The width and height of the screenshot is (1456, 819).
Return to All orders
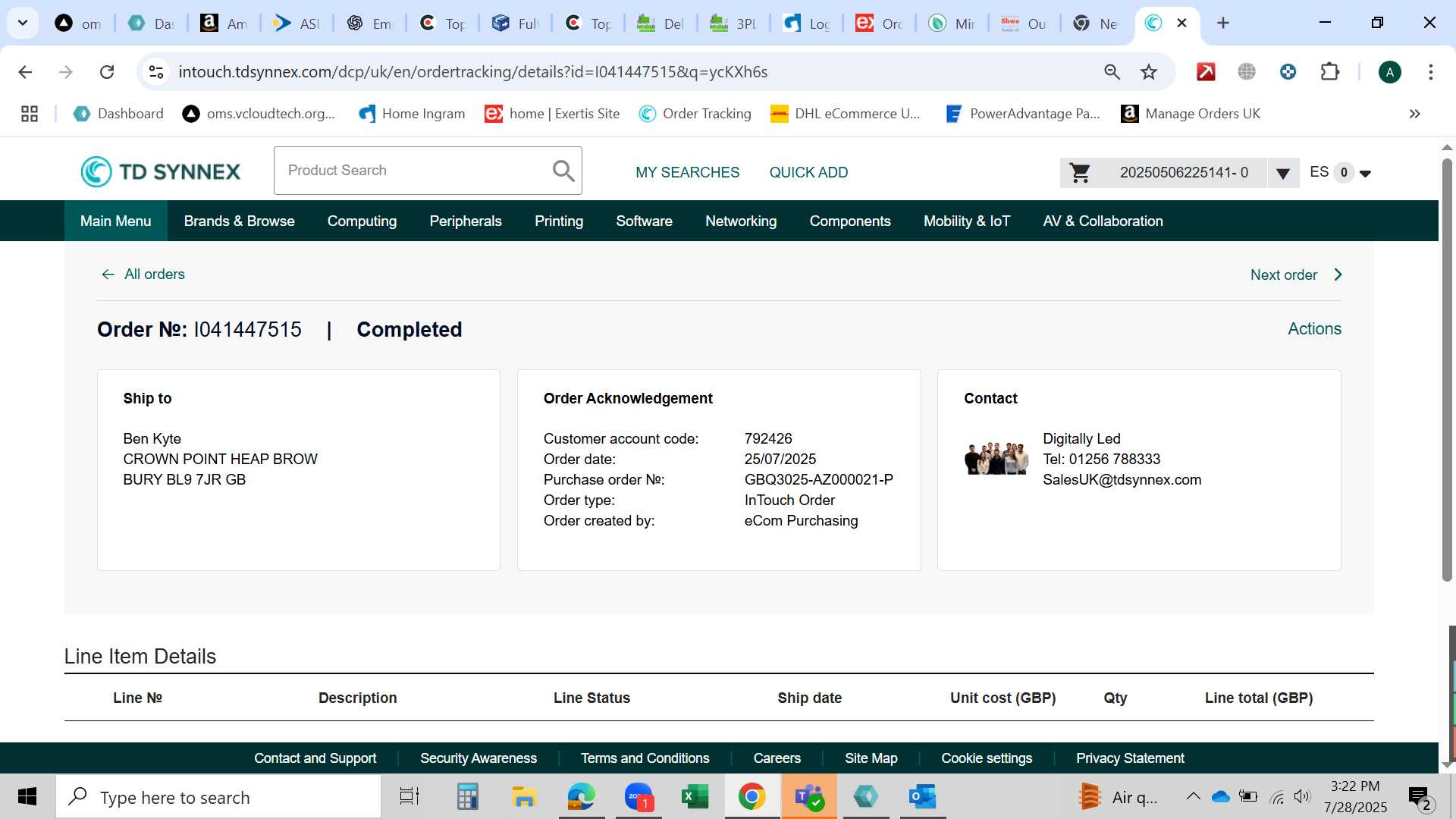click(x=154, y=275)
